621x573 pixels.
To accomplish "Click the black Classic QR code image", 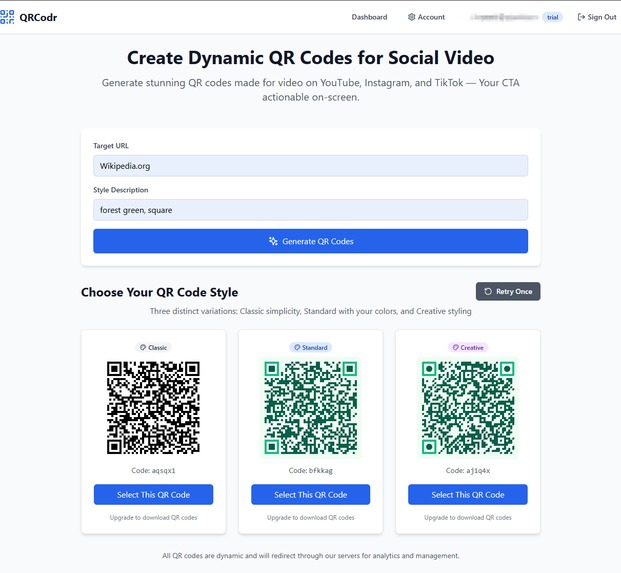I will (x=153, y=407).
